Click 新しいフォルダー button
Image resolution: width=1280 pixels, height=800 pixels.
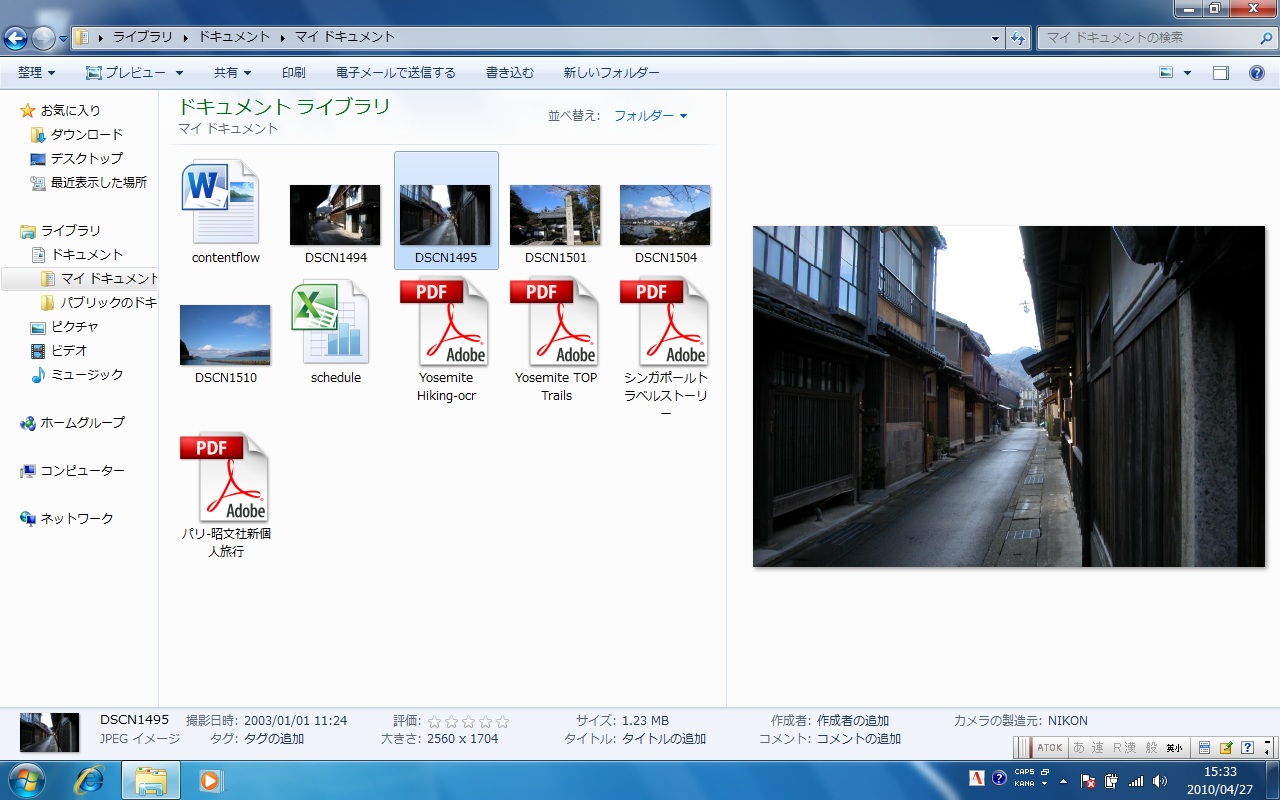(x=611, y=73)
